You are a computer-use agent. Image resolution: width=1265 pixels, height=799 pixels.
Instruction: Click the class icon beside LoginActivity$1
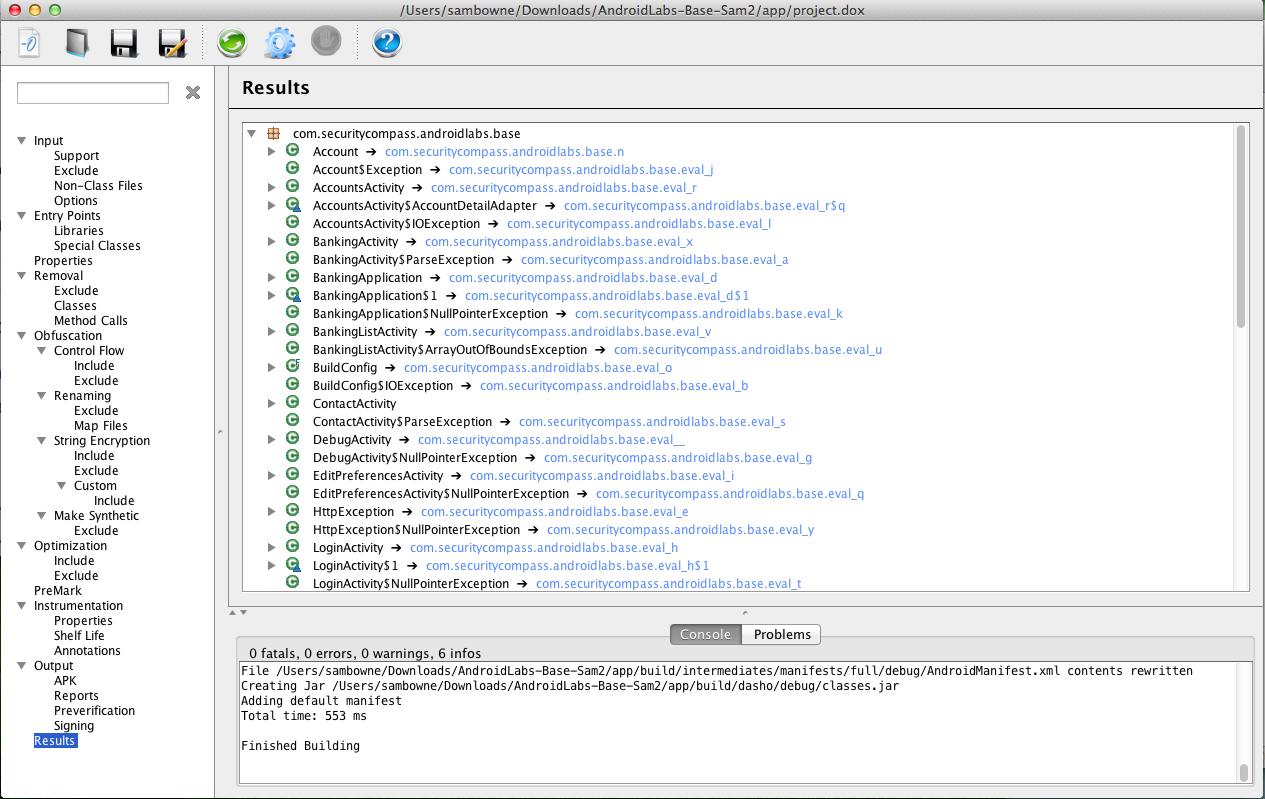(293, 565)
